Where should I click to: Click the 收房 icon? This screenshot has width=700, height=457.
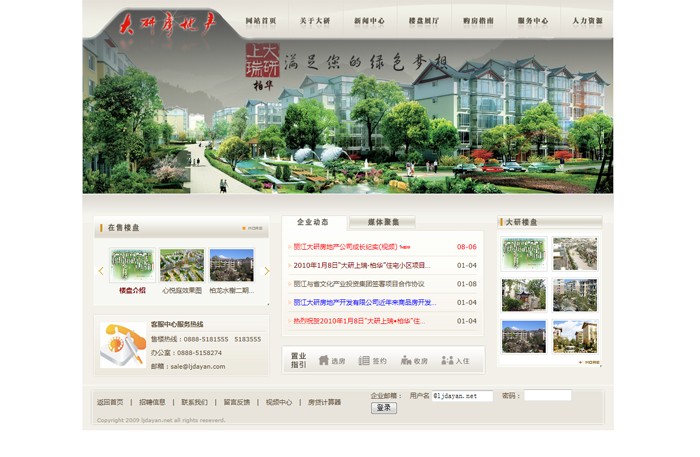tap(406, 360)
